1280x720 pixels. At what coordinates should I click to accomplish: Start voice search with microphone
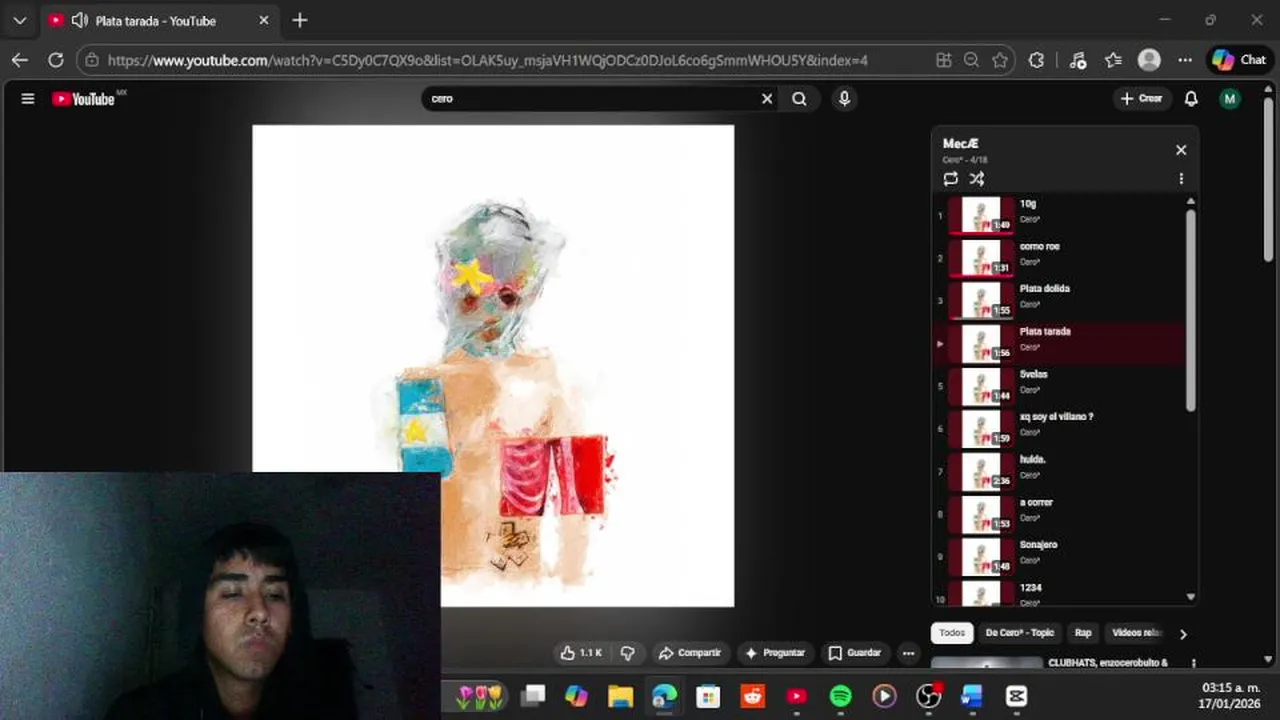coord(844,99)
